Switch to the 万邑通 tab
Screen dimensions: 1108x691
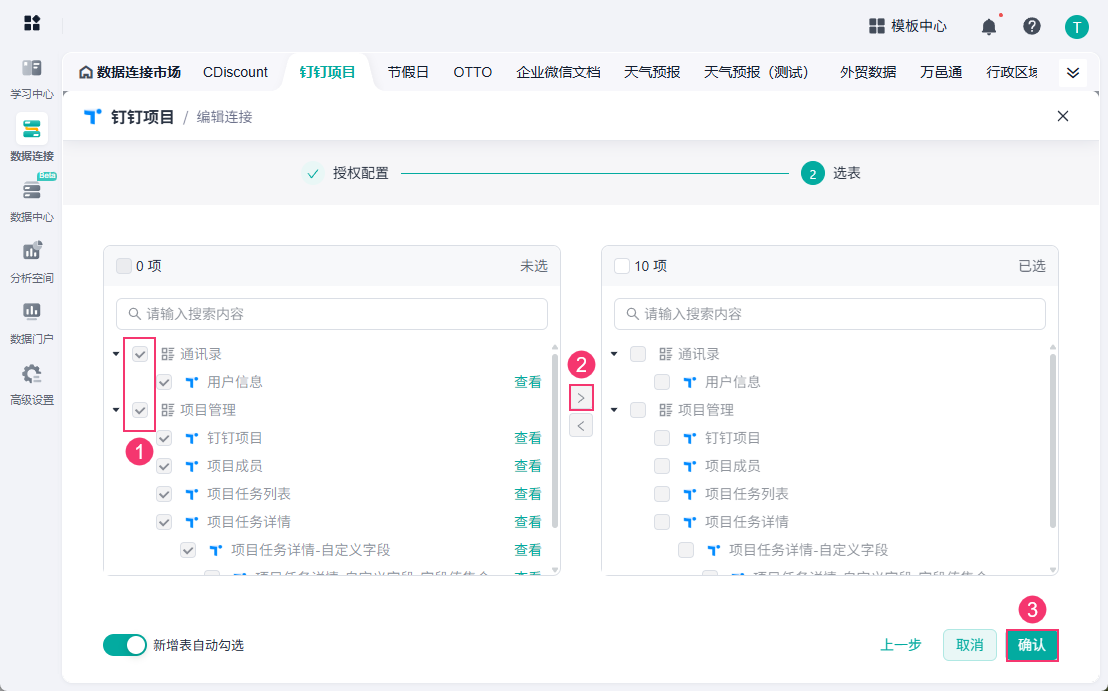(x=941, y=72)
